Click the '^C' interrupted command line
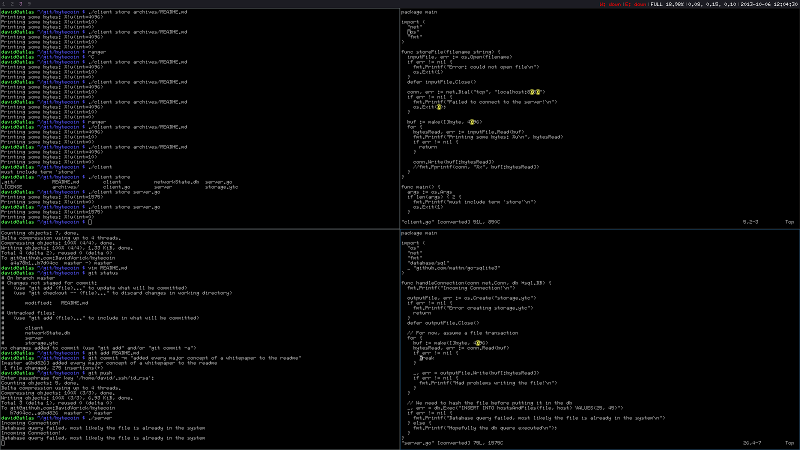The image size is (800, 450). (47, 57)
